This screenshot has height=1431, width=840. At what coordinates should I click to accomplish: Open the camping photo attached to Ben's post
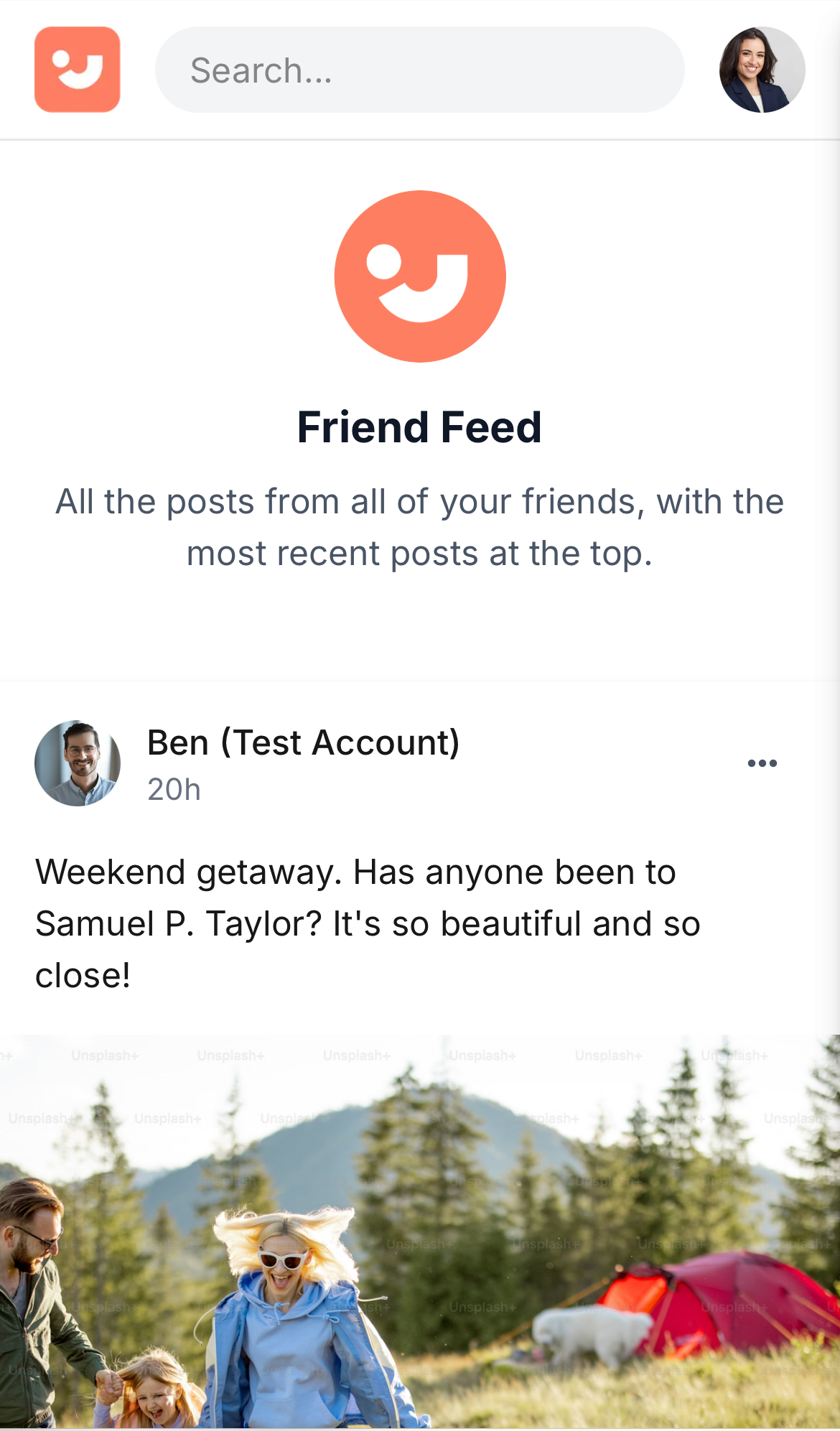pyautogui.click(x=420, y=1231)
